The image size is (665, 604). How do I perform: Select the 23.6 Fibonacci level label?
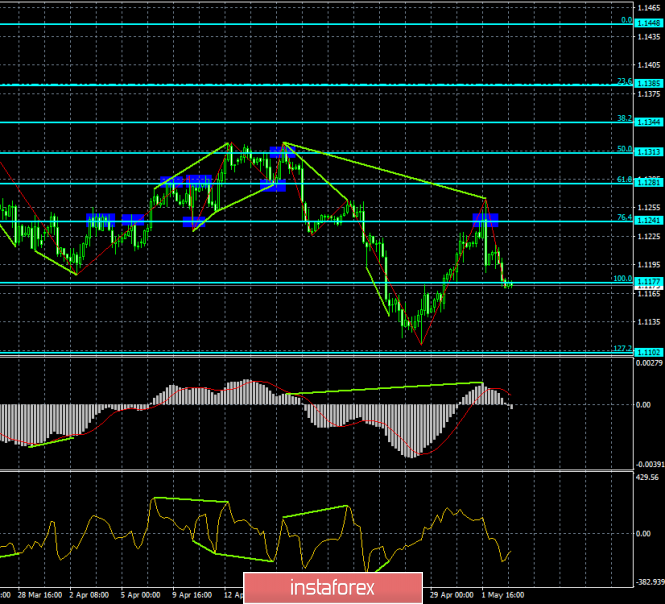coord(625,81)
